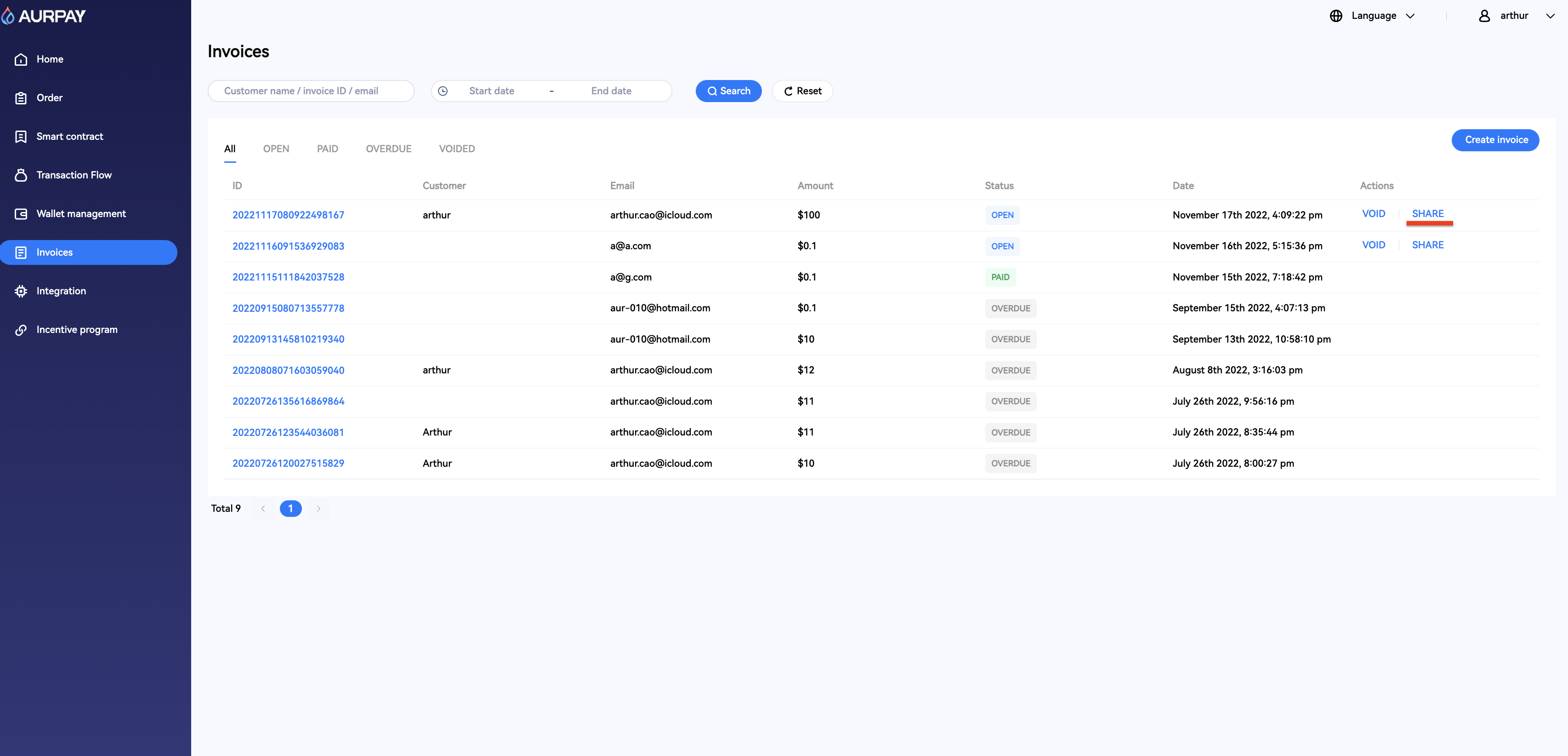Share the $100 arthur invoice
Viewport: 1568px width, 756px height.
(x=1427, y=214)
